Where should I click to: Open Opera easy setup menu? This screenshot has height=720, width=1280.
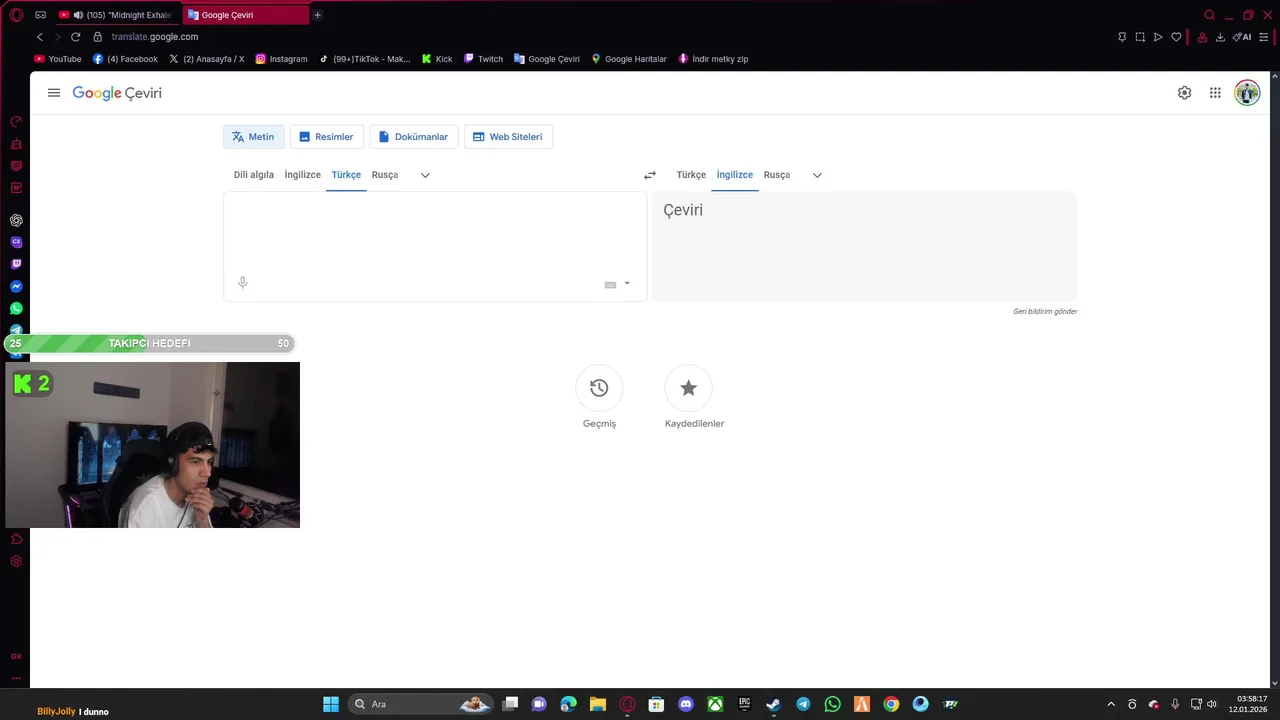click(x=1264, y=37)
